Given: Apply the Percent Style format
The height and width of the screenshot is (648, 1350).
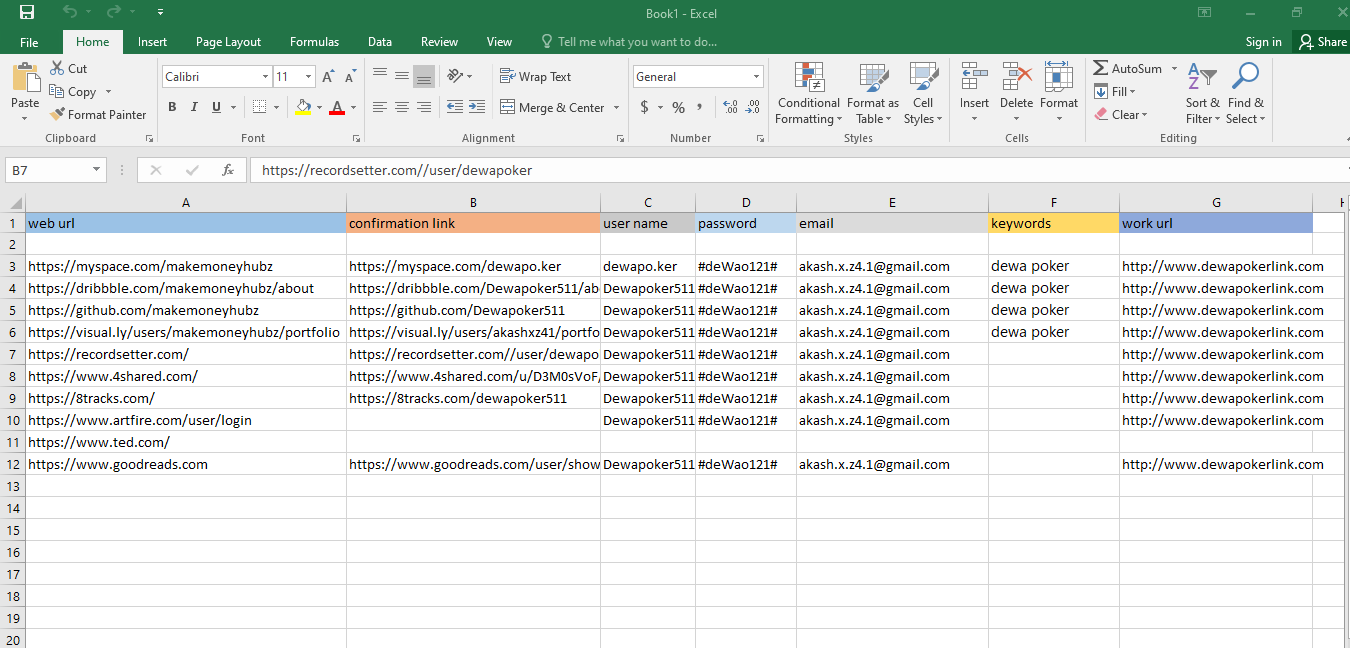Looking at the screenshot, I should click(x=678, y=107).
